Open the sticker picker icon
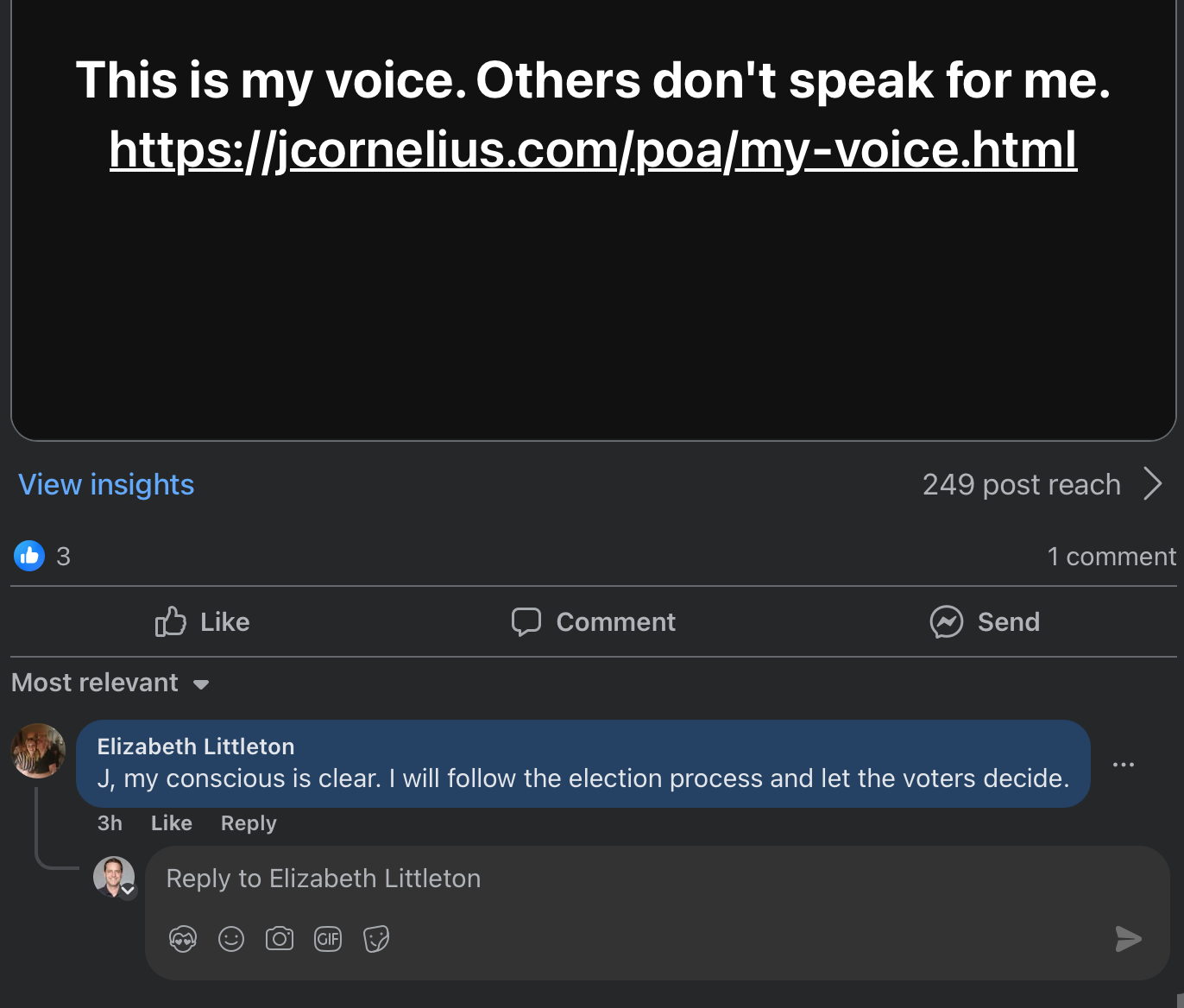Image resolution: width=1184 pixels, height=1008 pixels. click(376, 938)
